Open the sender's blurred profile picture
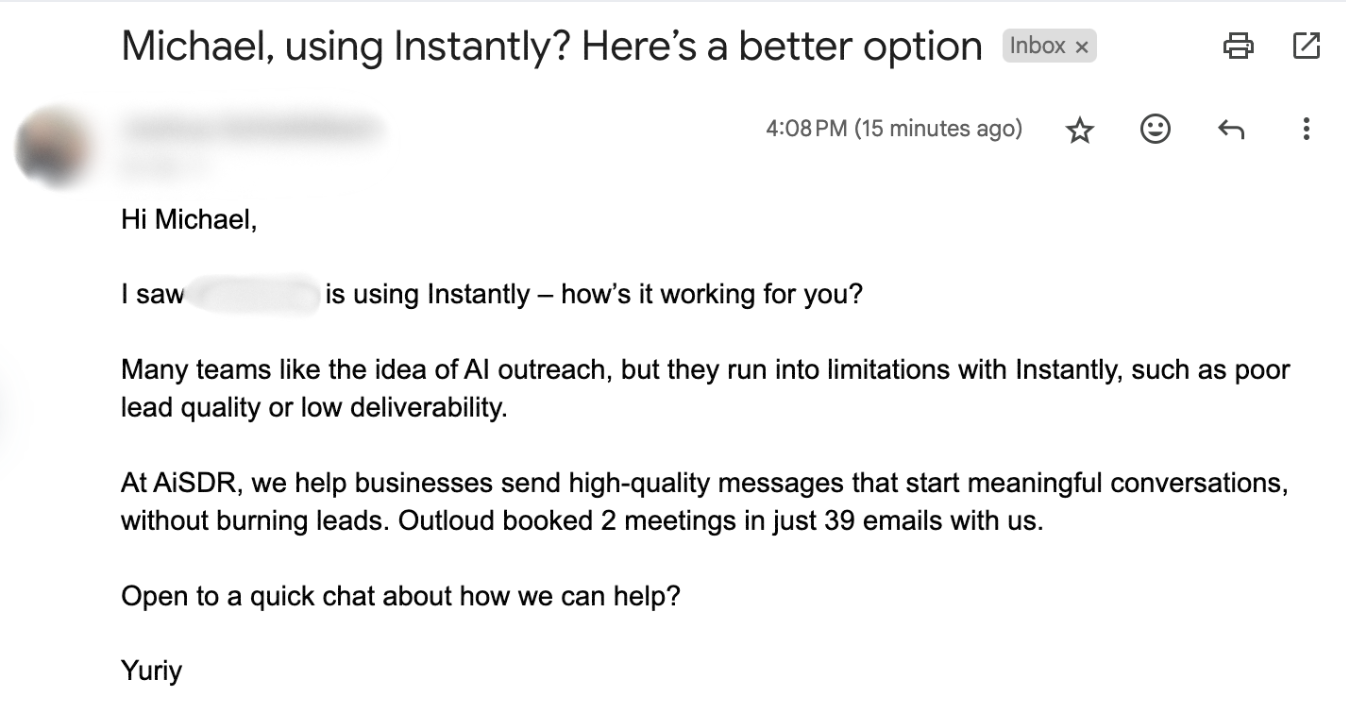The height and width of the screenshot is (708, 1346). [50, 147]
